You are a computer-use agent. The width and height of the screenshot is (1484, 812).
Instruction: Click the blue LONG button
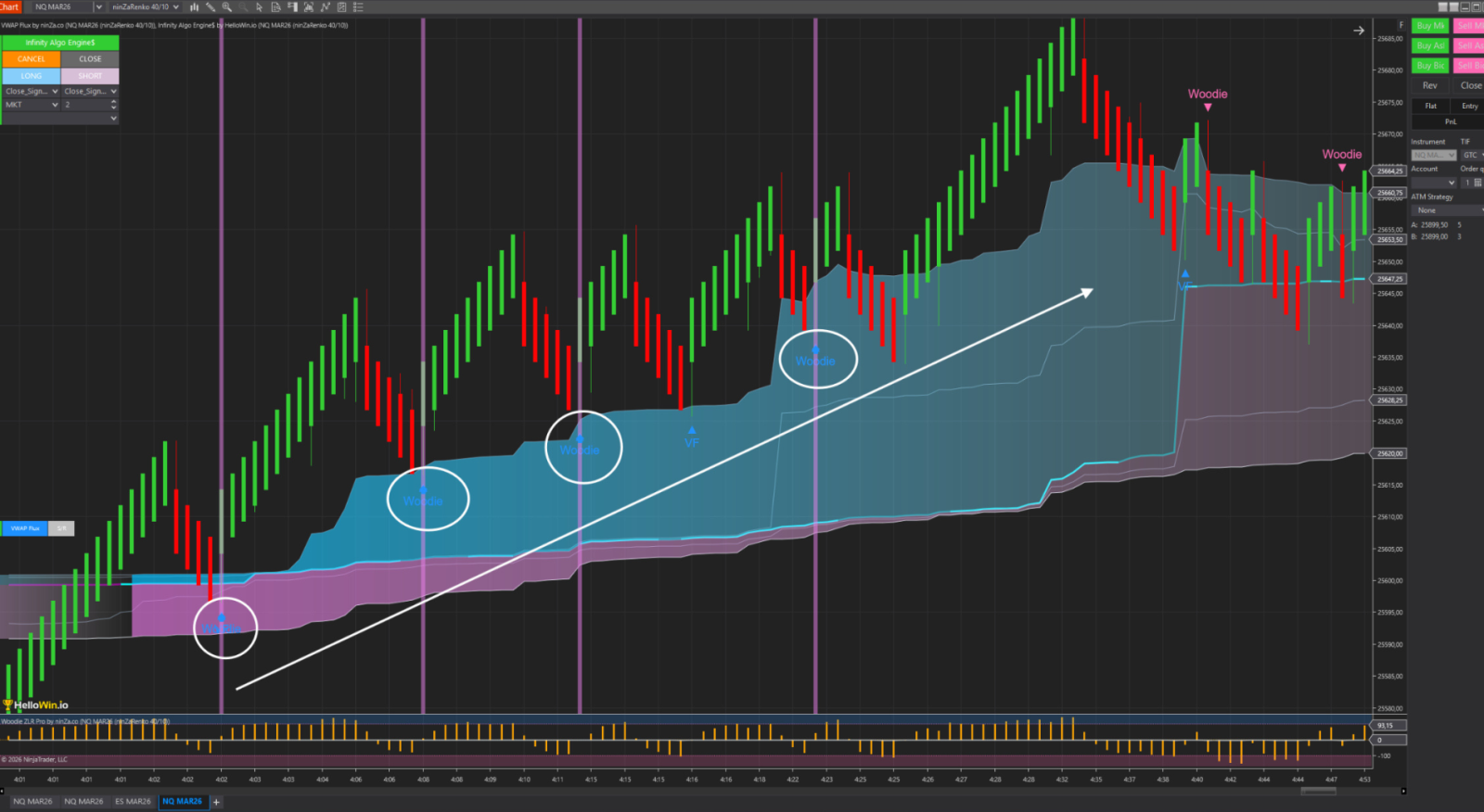coord(32,76)
